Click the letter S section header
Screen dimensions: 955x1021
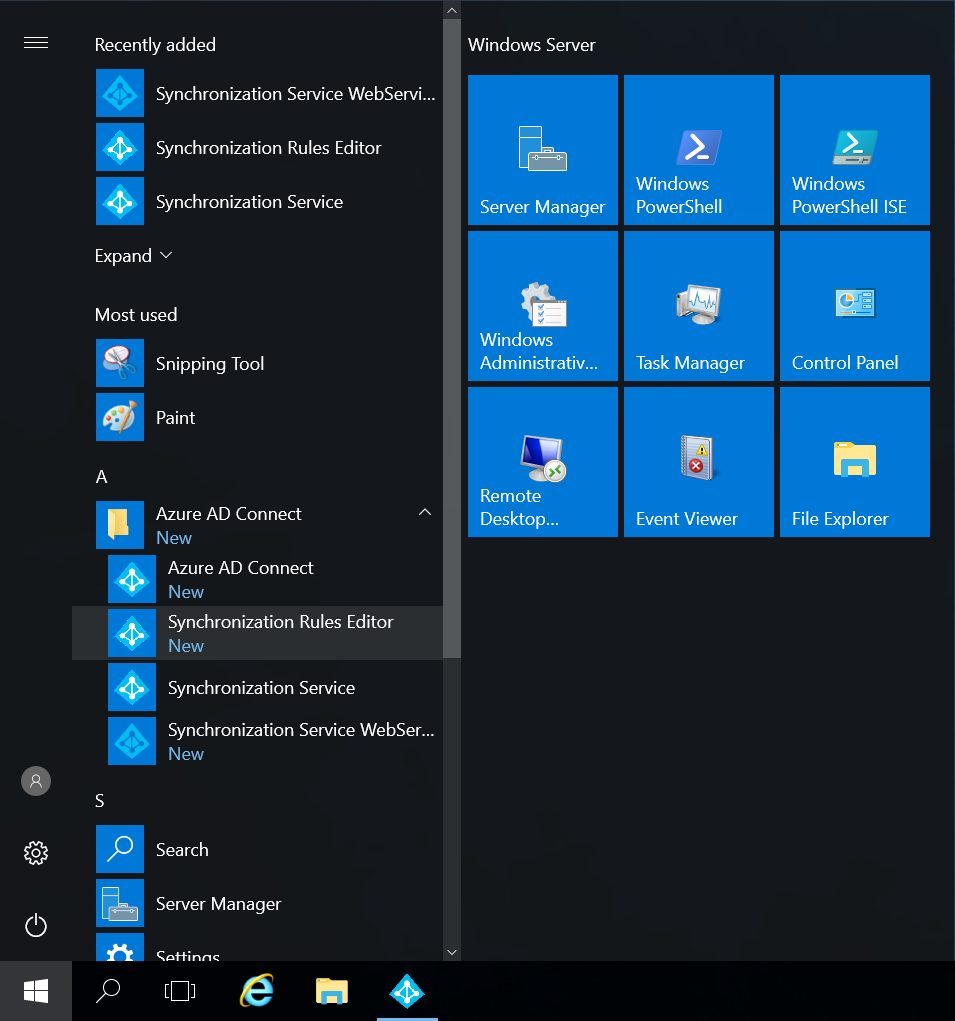[x=100, y=801]
